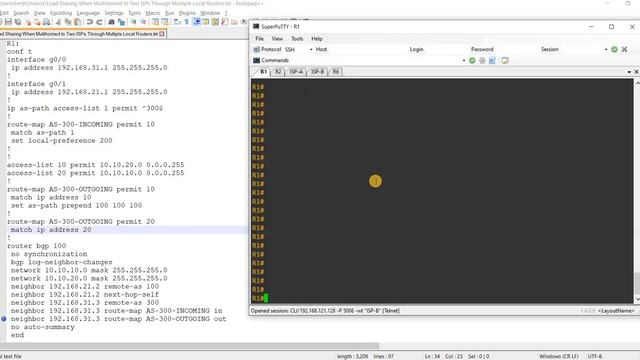Click the Undo arrow in Notepad++ toolbar
The width and height of the screenshot is (640, 360).
pos(89,22)
